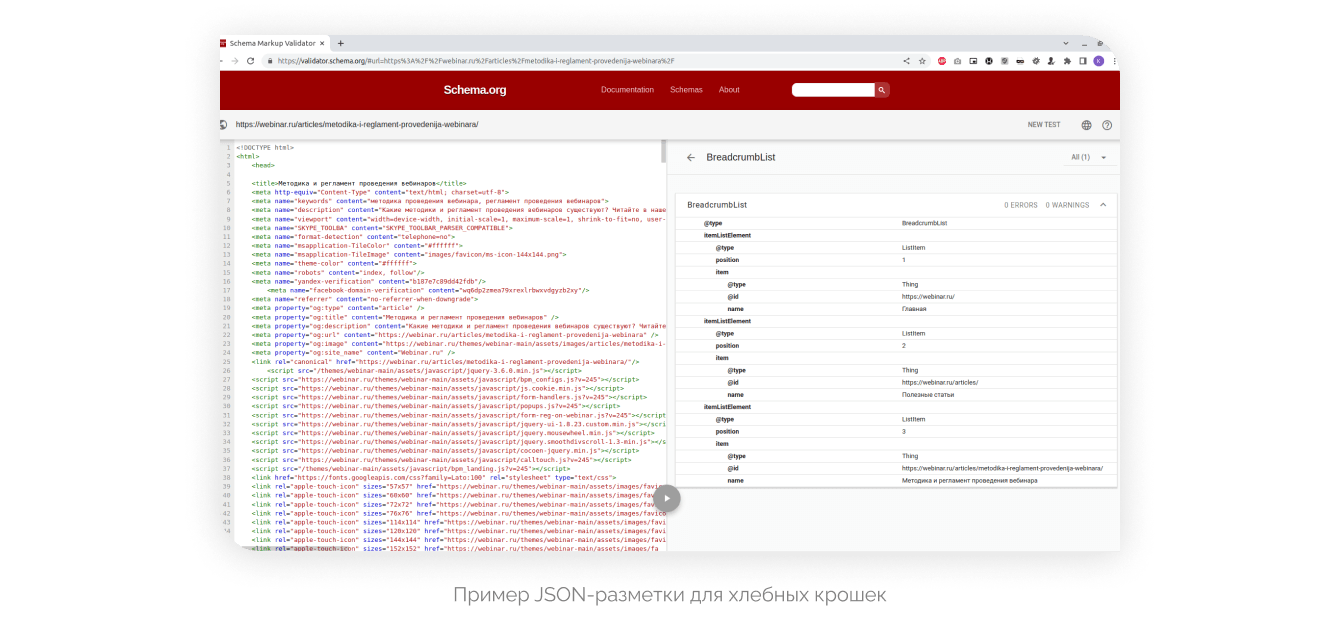Click the Schema Markup Validator browser tab
Screen dimensions: 1340x637
click(x=273, y=43)
